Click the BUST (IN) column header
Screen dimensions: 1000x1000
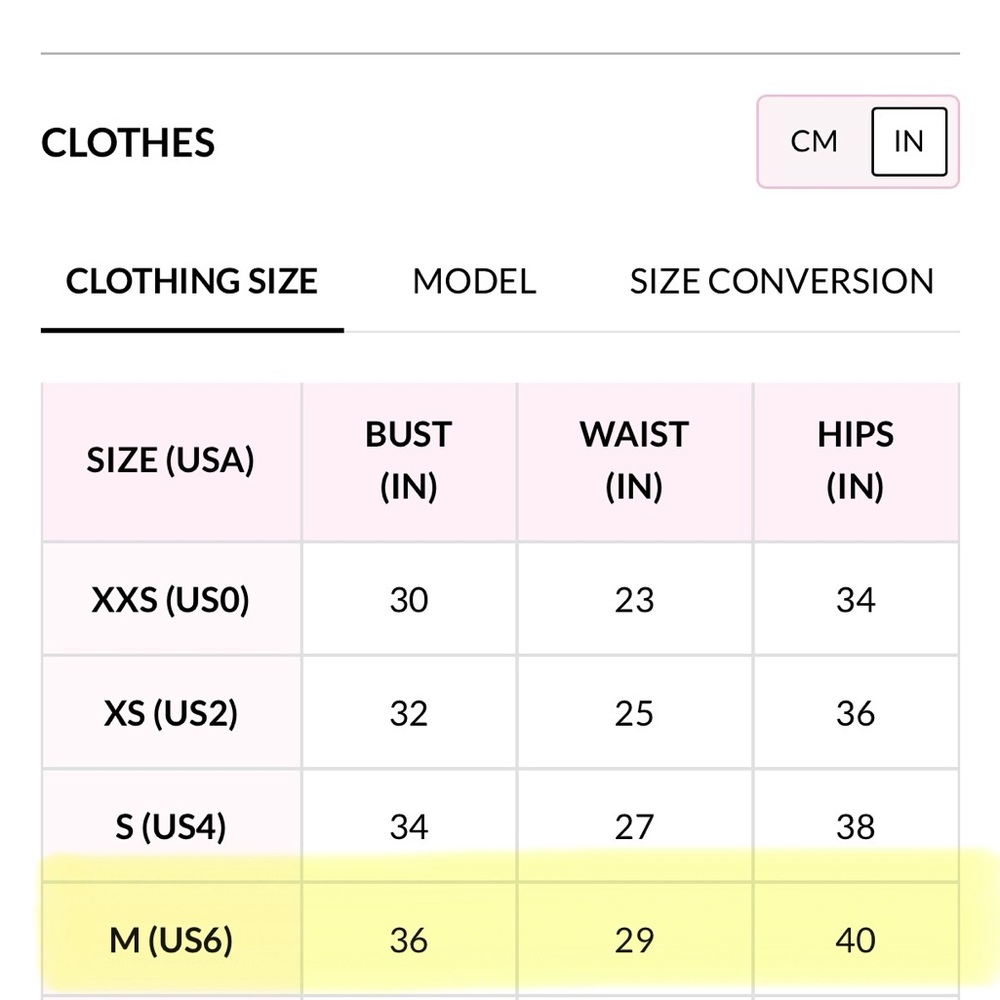point(409,461)
